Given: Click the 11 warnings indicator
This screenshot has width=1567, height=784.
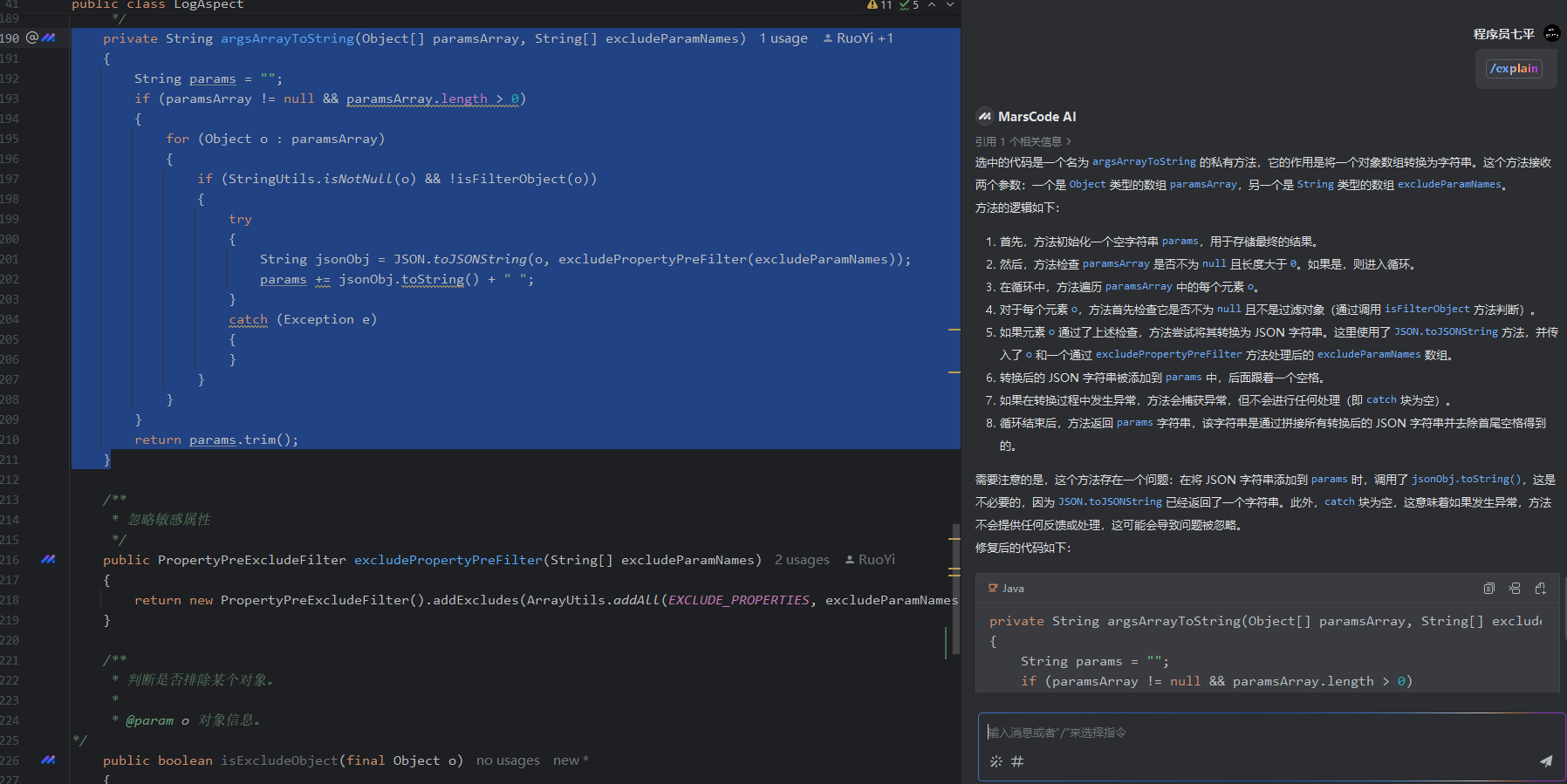Looking at the screenshot, I should point(879,5).
